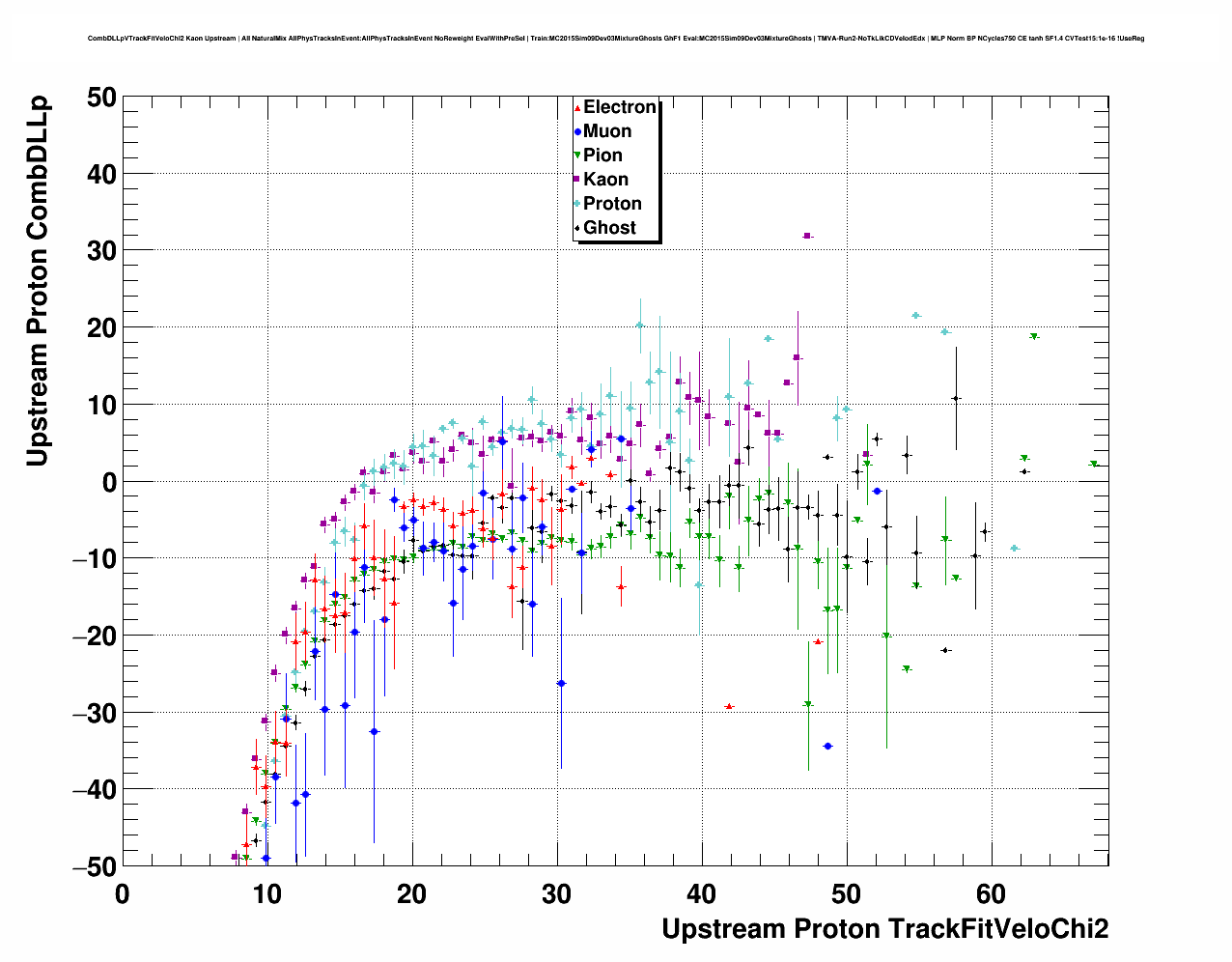Viewport: 1232px width, 962px height.
Task: Click the 40 tick label on x-axis
Action: pyautogui.click(x=702, y=893)
